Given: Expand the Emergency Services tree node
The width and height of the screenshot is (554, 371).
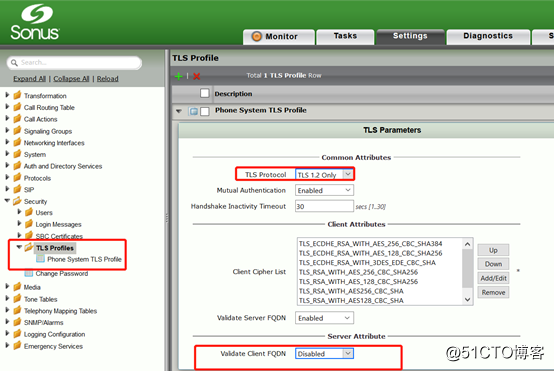Looking at the screenshot, I should [7, 345].
